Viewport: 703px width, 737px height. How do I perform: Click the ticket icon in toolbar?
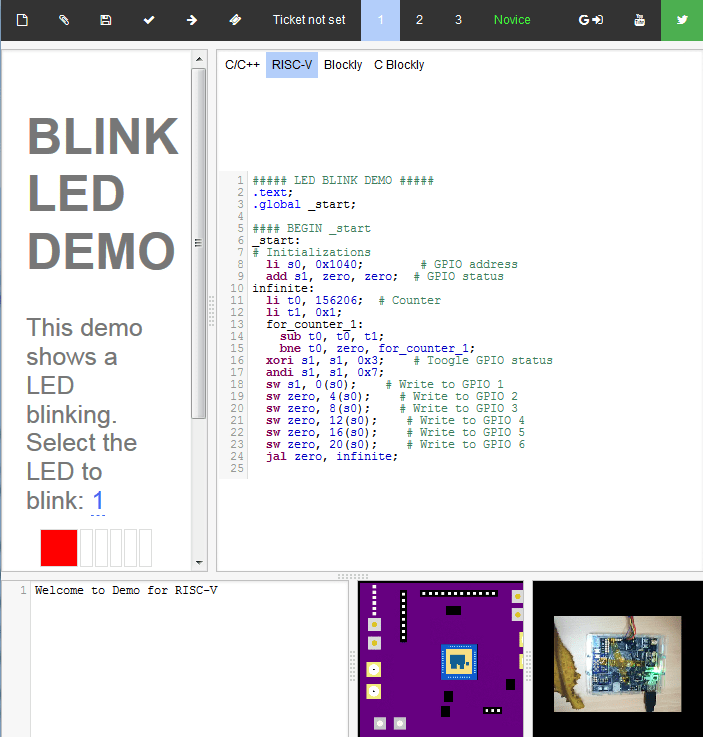(x=235, y=20)
